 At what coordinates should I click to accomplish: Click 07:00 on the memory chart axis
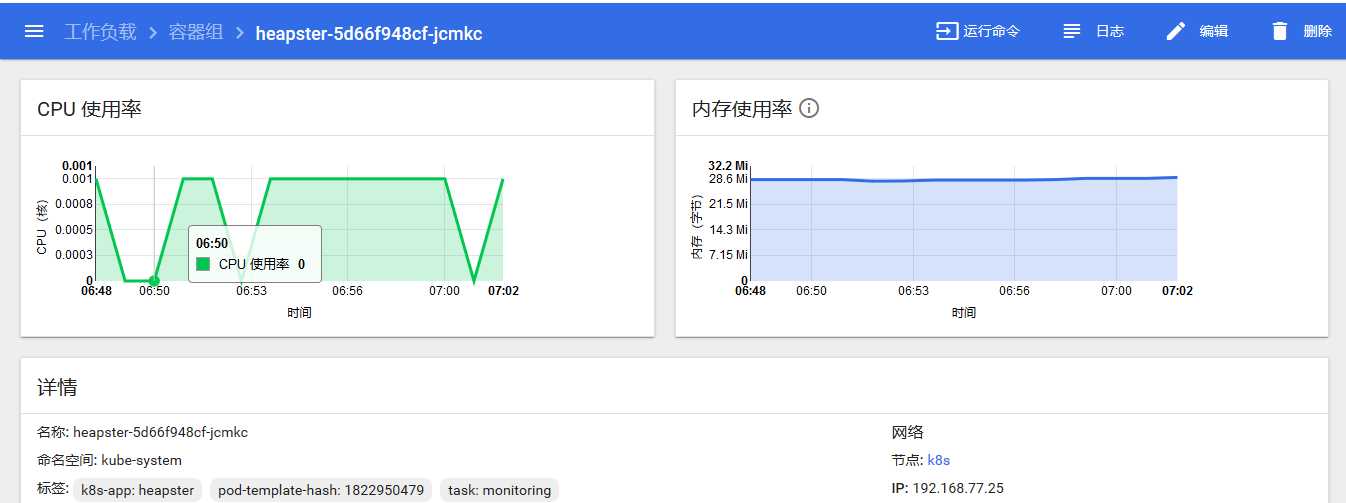click(x=1116, y=291)
